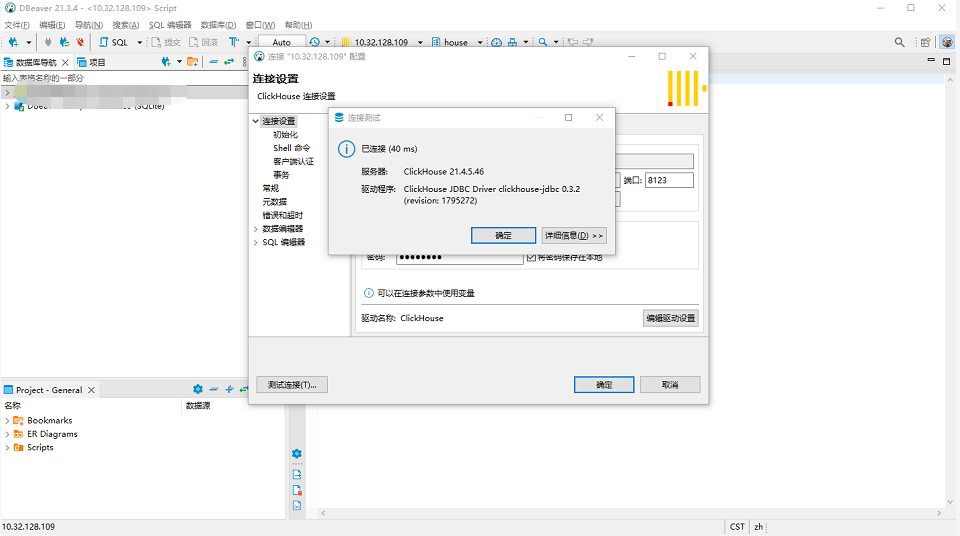Open transaction log dropdown arrow

click(328, 42)
